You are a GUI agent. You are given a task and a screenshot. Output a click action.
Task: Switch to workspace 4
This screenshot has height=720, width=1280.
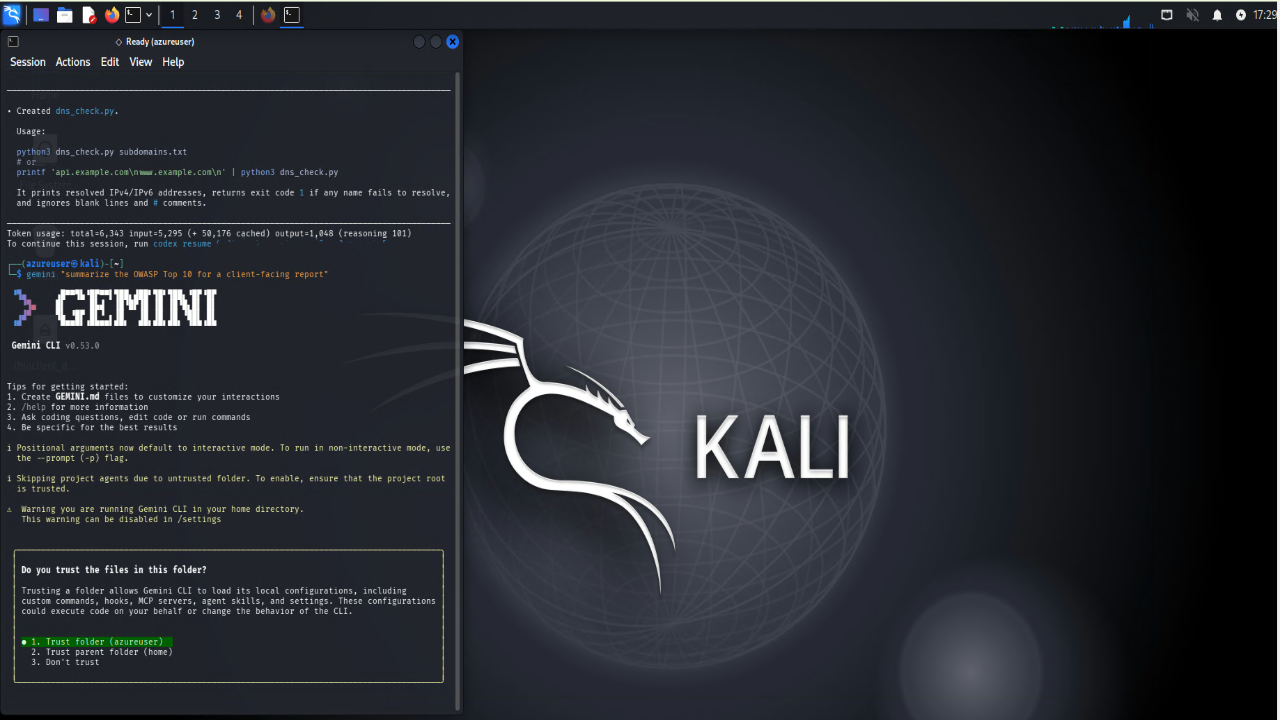pos(239,15)
